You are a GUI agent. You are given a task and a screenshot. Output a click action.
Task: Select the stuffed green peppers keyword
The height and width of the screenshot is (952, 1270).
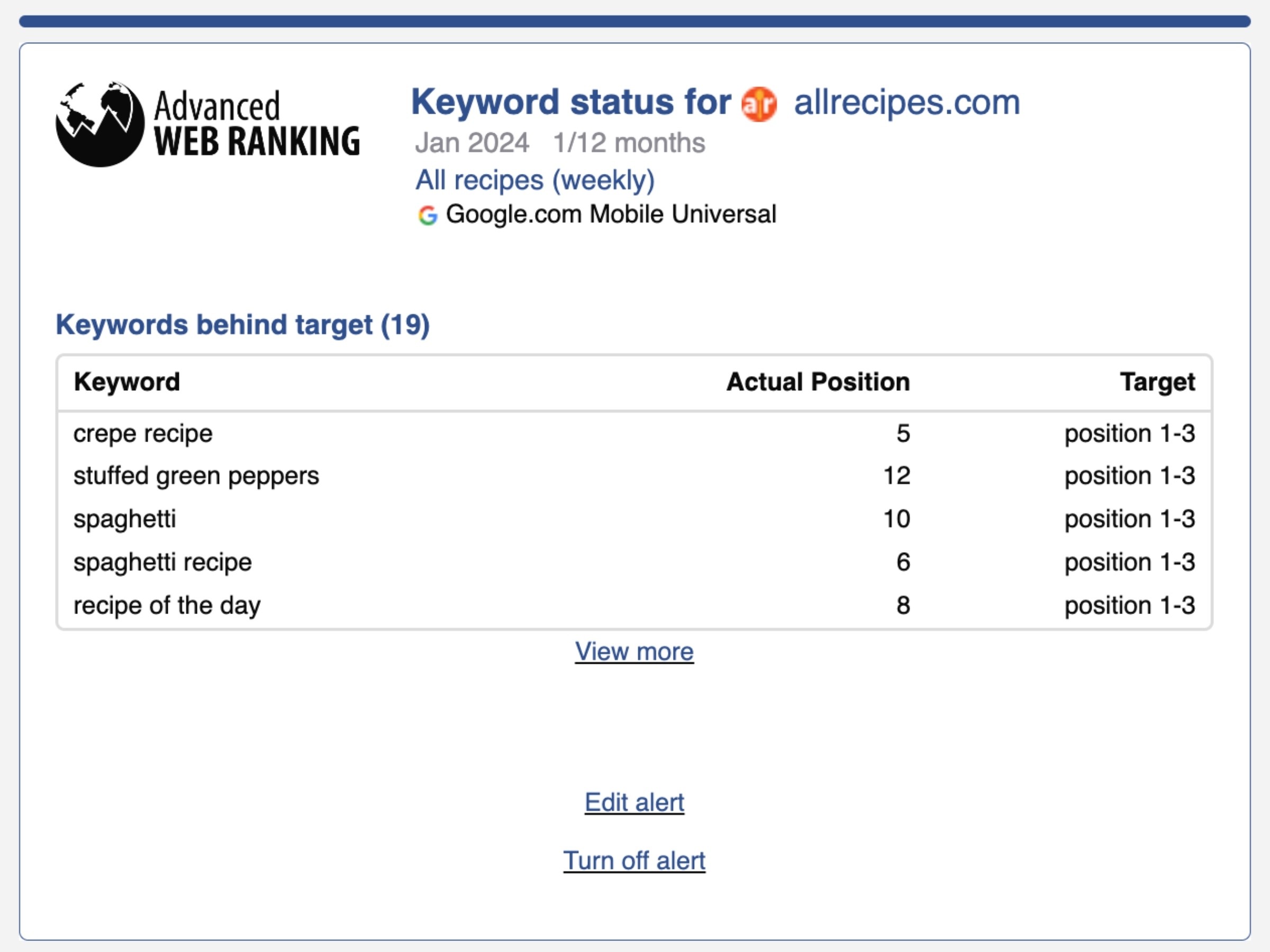196,475
